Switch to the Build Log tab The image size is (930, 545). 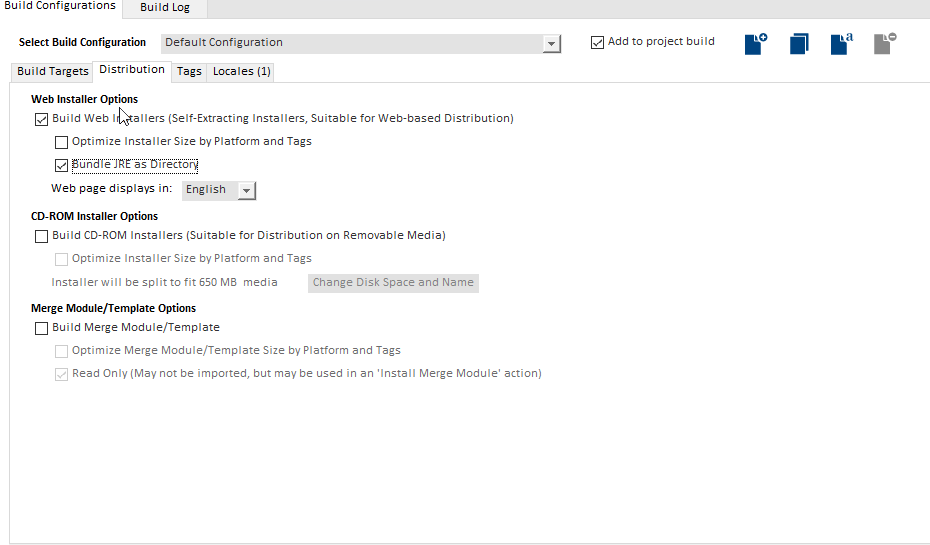166,8
